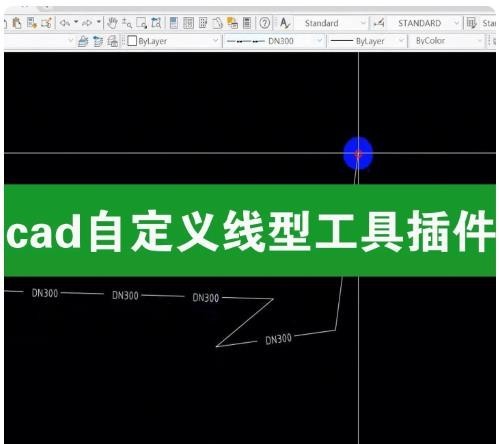Image resolution: width=499 pixels, height=444 pixels.
Task: Open the Properties palette icon
Action: click(x=174, y=23)
